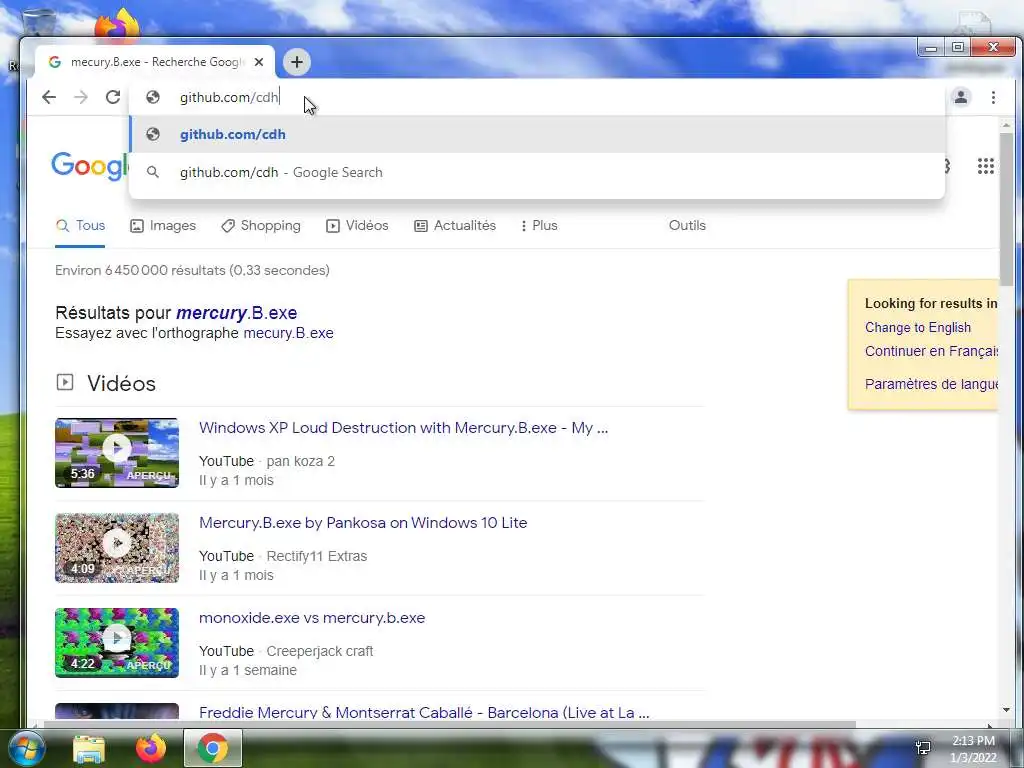The image size is (1024, 768).
Task: Open Freddie Mercury & Montserrat Caballé link
Action: (x=424, y=712)
